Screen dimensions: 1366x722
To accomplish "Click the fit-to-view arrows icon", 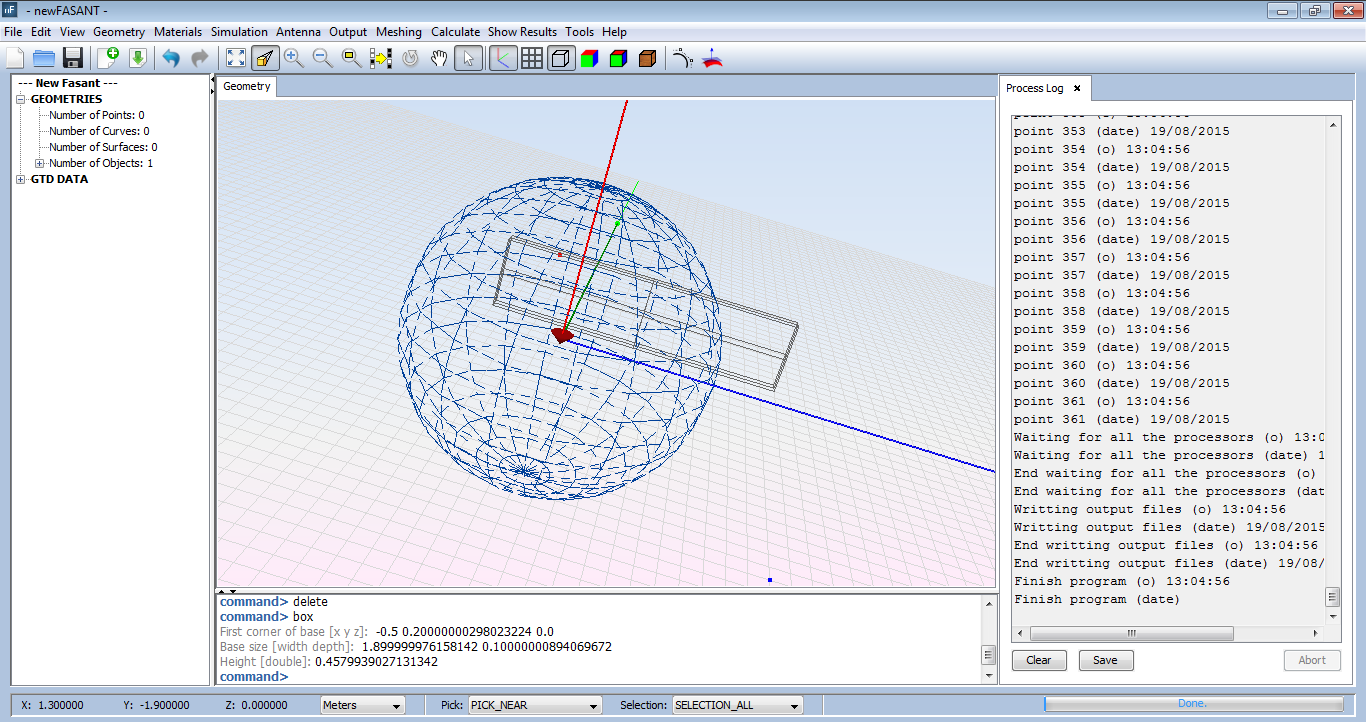I will point(235,58).
